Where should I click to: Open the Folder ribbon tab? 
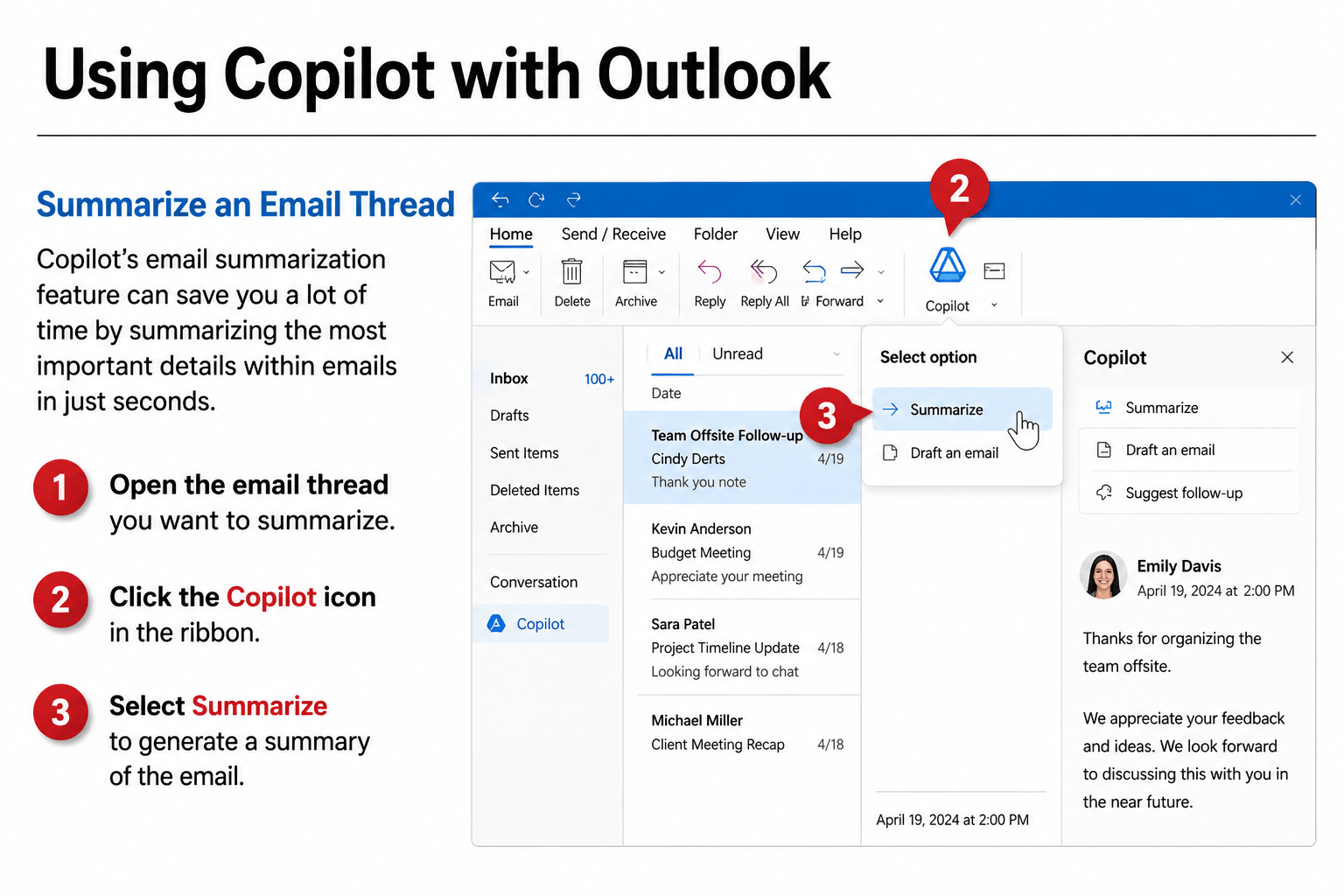pyautogui.click(x=716, y=234)
